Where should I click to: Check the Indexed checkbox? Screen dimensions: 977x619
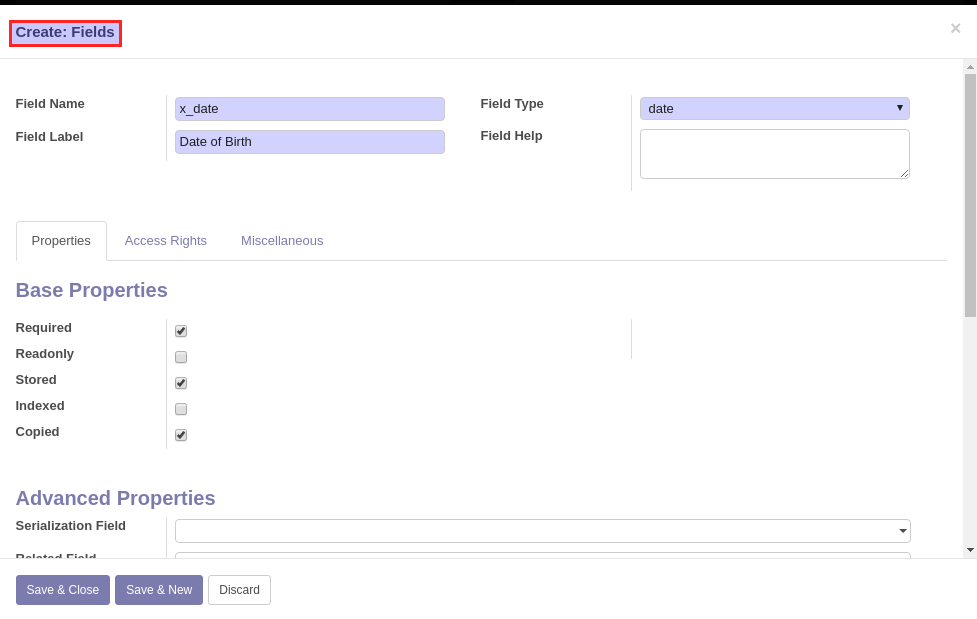point(181,409)
